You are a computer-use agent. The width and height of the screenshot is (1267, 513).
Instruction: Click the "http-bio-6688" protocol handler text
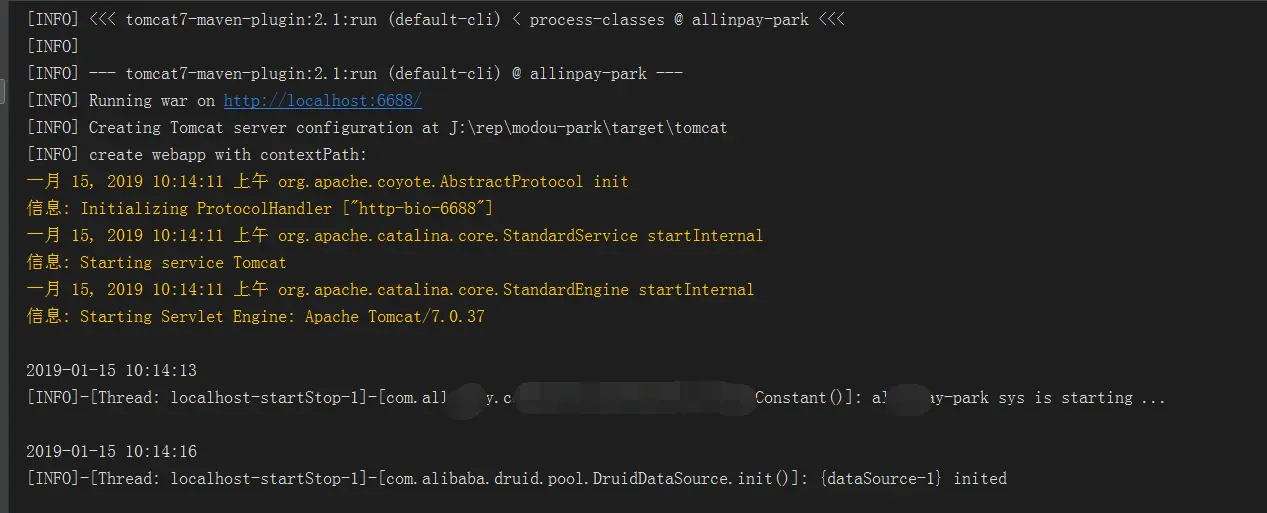click(434, 209)
